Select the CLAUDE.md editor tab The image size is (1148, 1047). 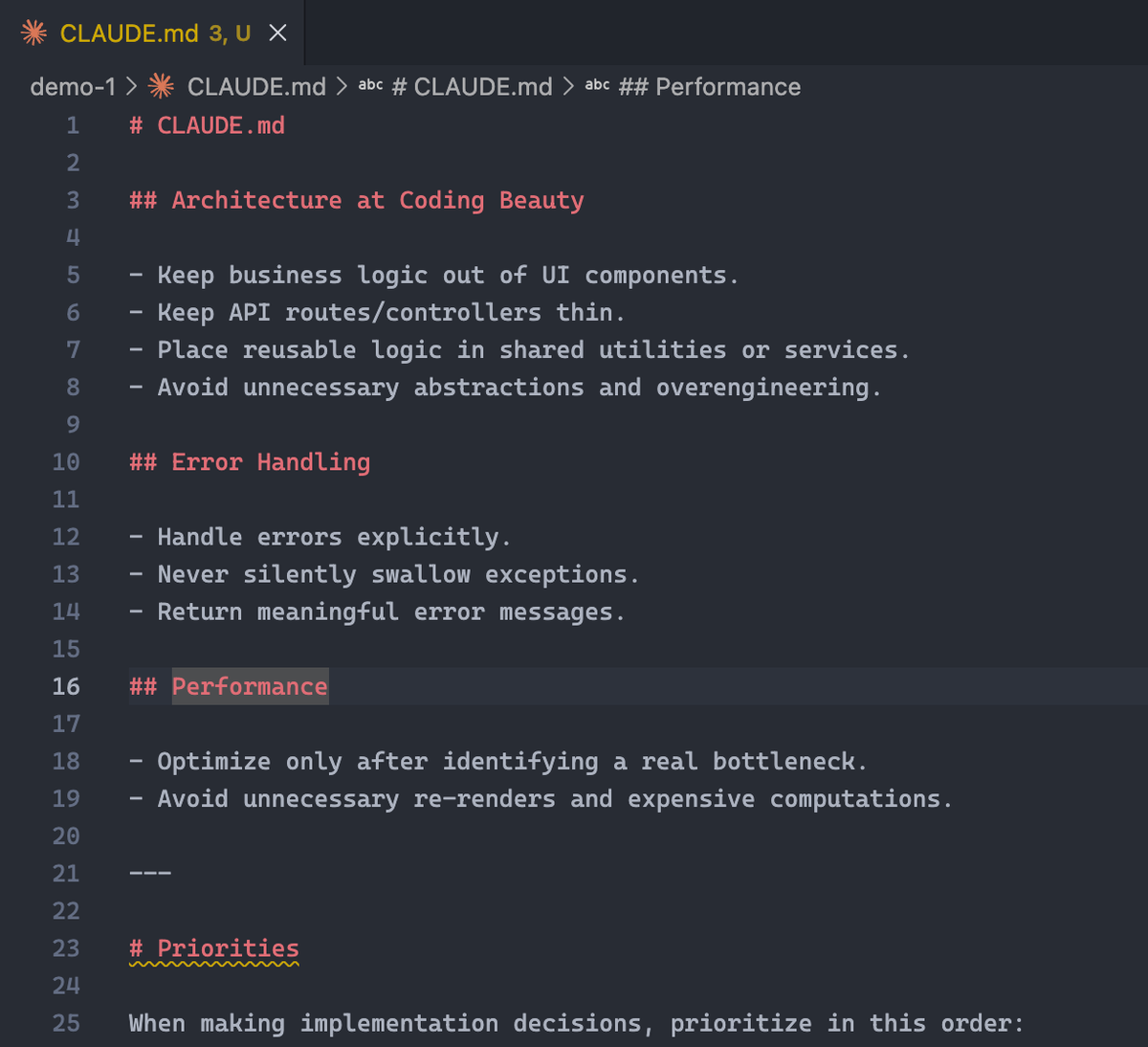(x=153, y=33)
